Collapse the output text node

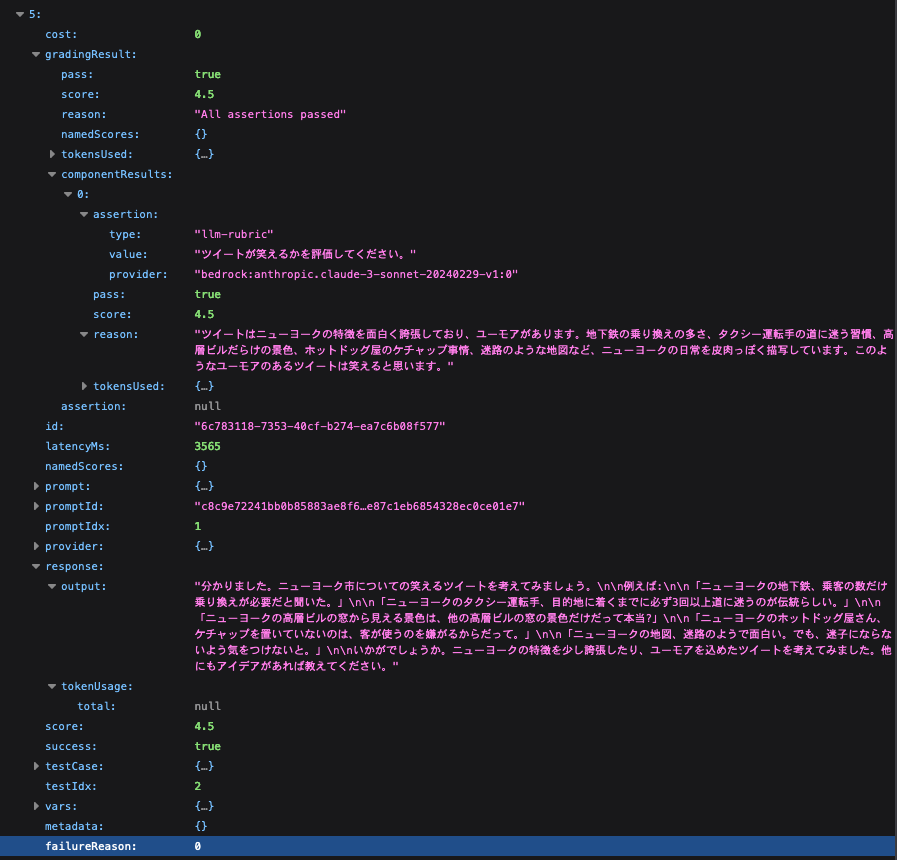coord(52,586)
